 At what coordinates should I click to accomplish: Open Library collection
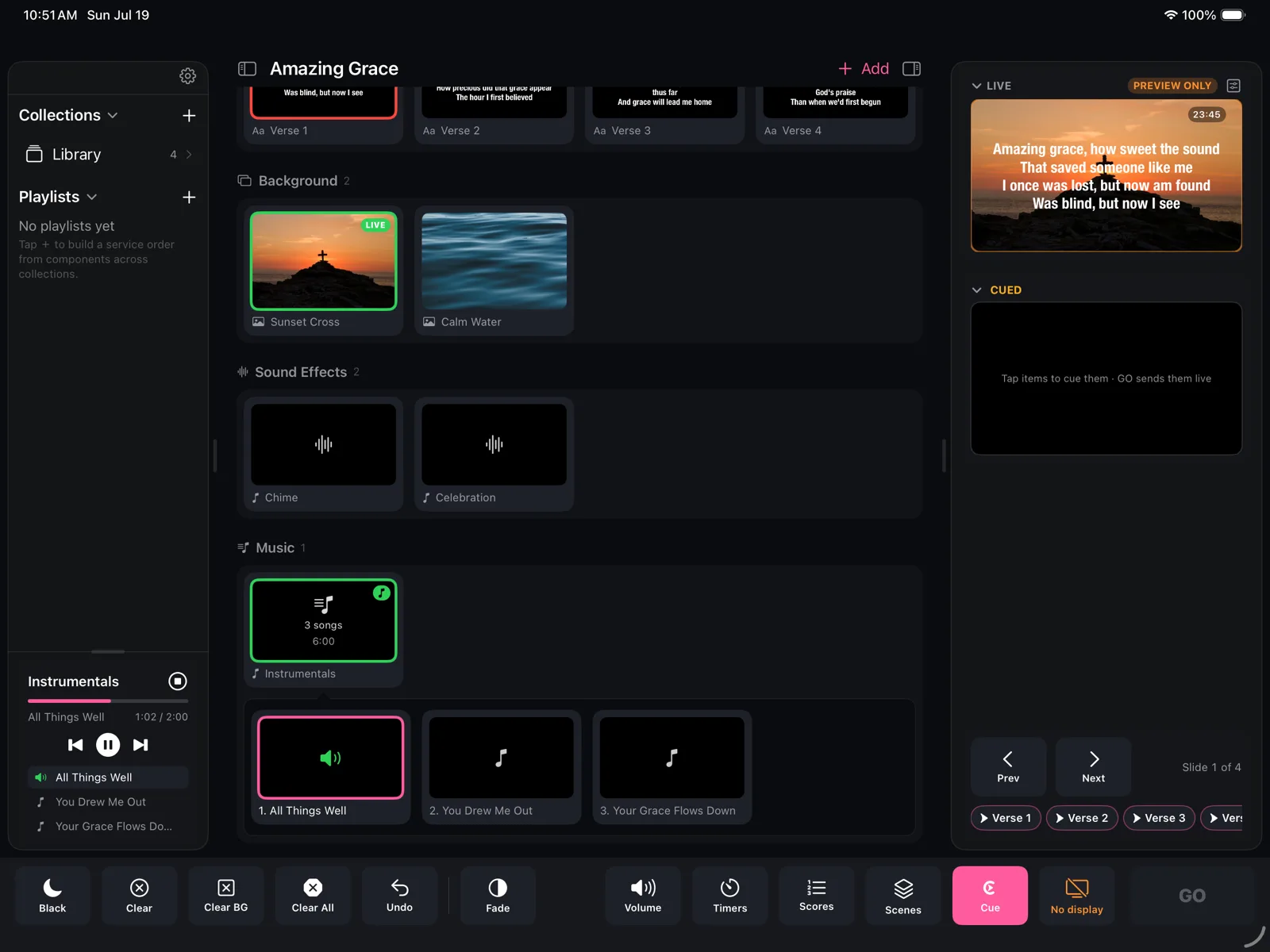click(108, 155)
